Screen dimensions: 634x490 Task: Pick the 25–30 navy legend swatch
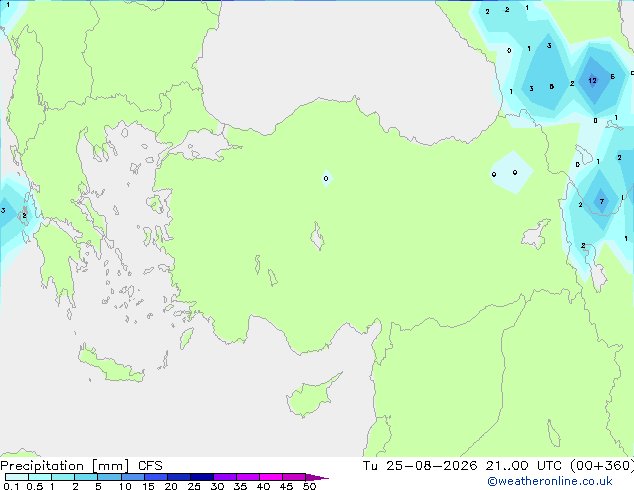pyautogui.click(x=202, y=477)
